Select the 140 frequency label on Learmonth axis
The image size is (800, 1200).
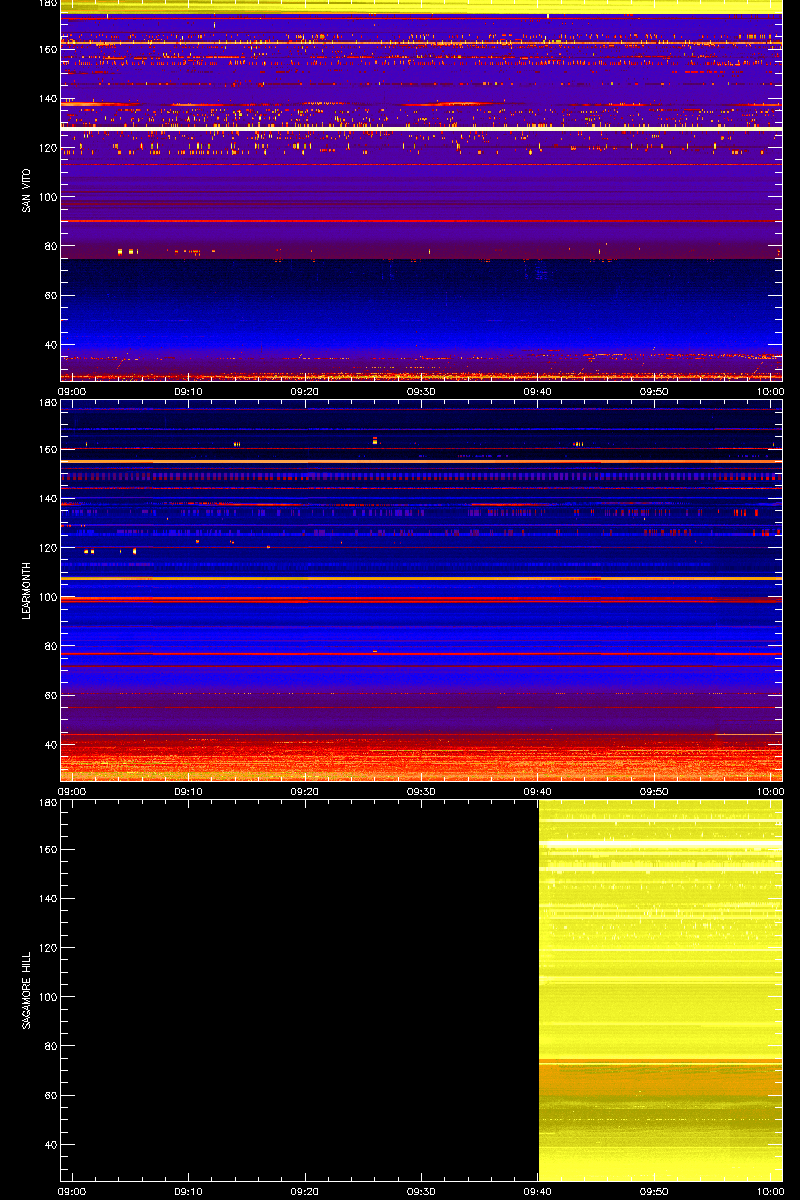(x=46, y=498)
